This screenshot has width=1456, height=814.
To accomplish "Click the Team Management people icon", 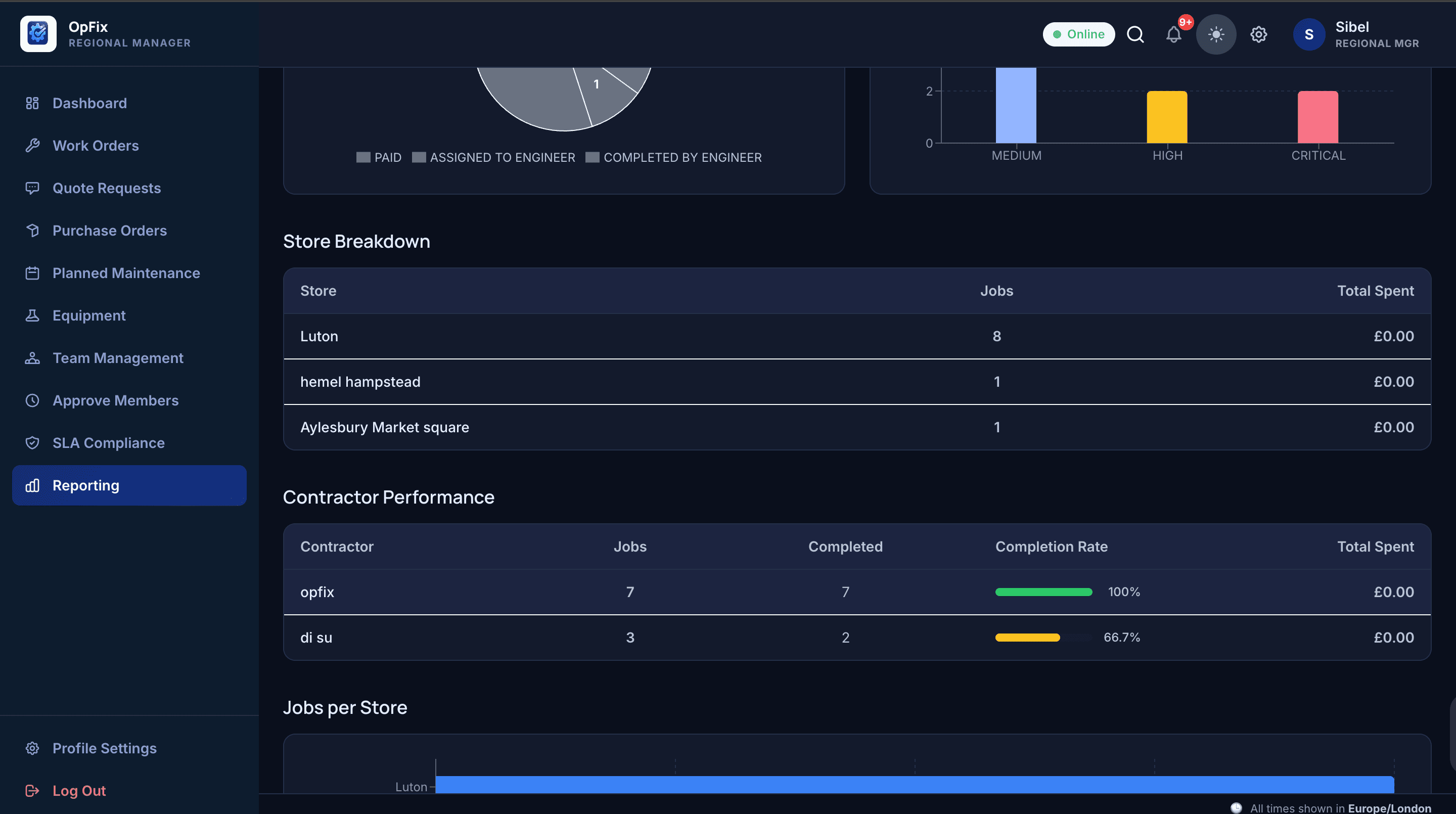I will coord(32,358).
